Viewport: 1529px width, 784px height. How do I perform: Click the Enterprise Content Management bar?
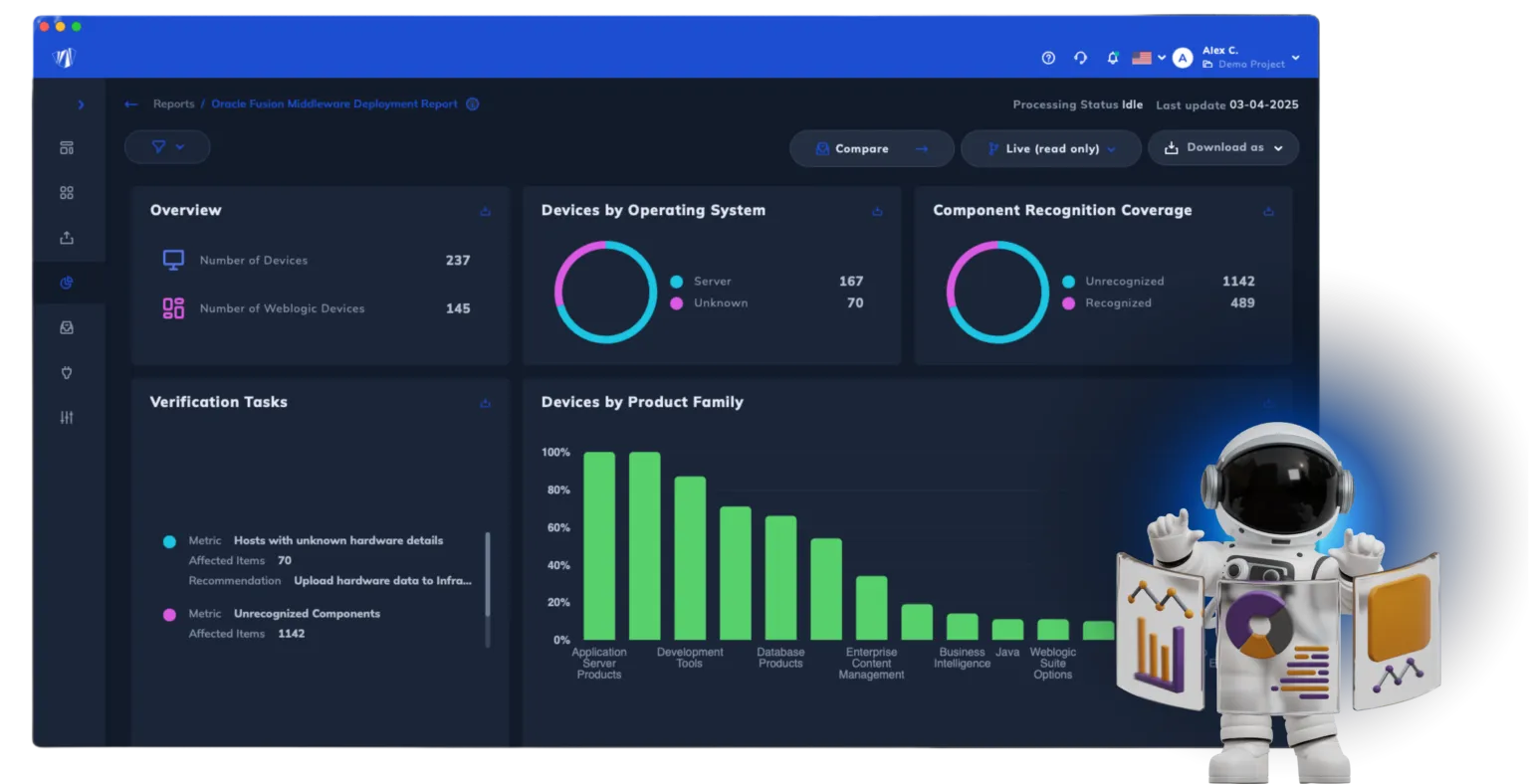[x=871, y=608]
